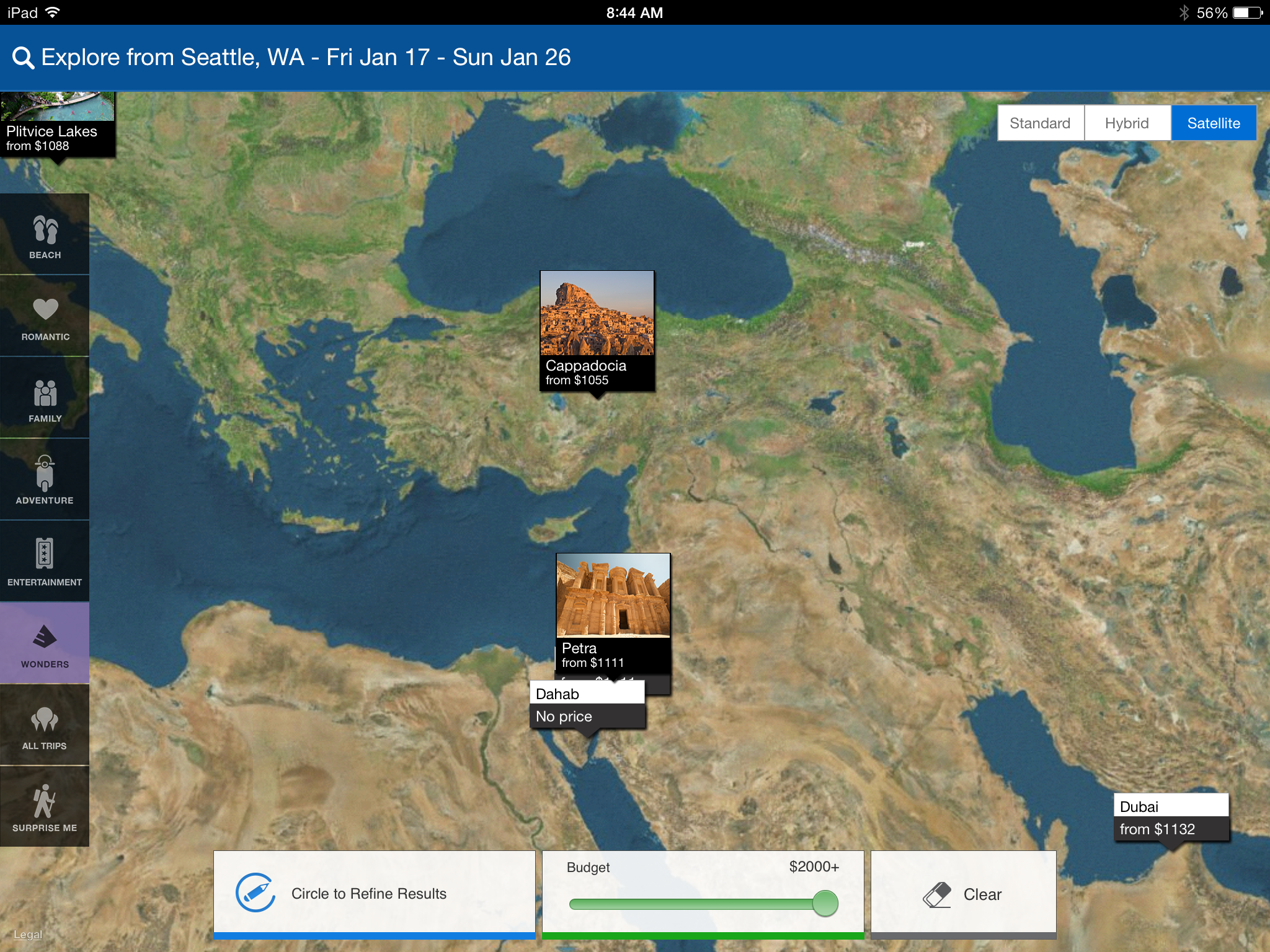Expand the Dahab No price callout
The height and width of the screenshot is (952, 1270).
pyautogui.click(x=587, y=706)
